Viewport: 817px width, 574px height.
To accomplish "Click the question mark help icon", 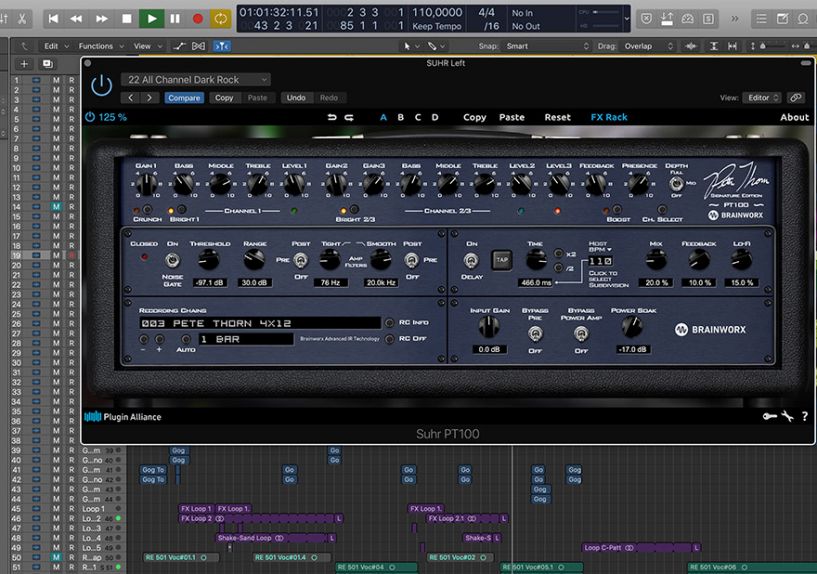I will pos(804,416).
